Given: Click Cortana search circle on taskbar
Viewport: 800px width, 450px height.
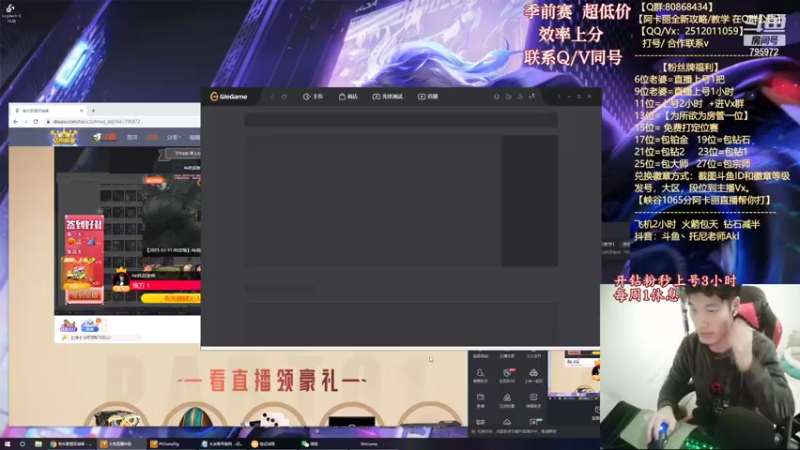Looking at the screenshot, I should click(22, 444).
